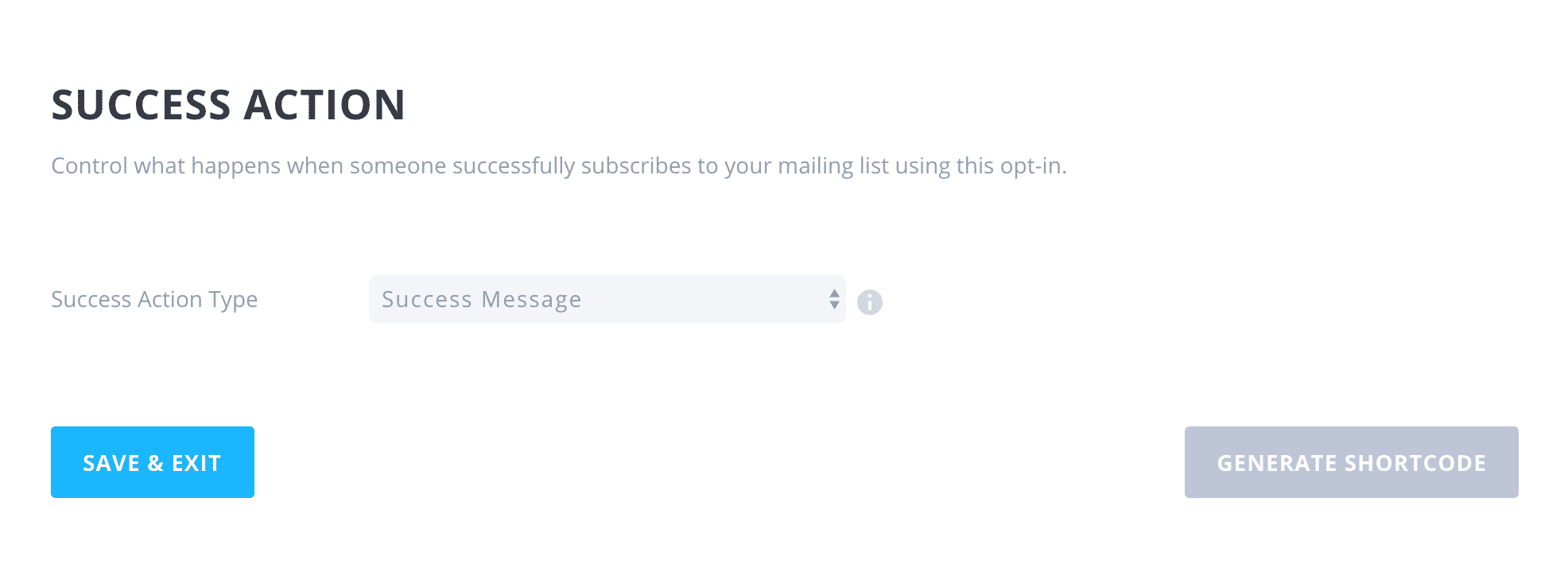
Task: Click the description text about mailing list opt-in
Action: [x=559, y=165]
